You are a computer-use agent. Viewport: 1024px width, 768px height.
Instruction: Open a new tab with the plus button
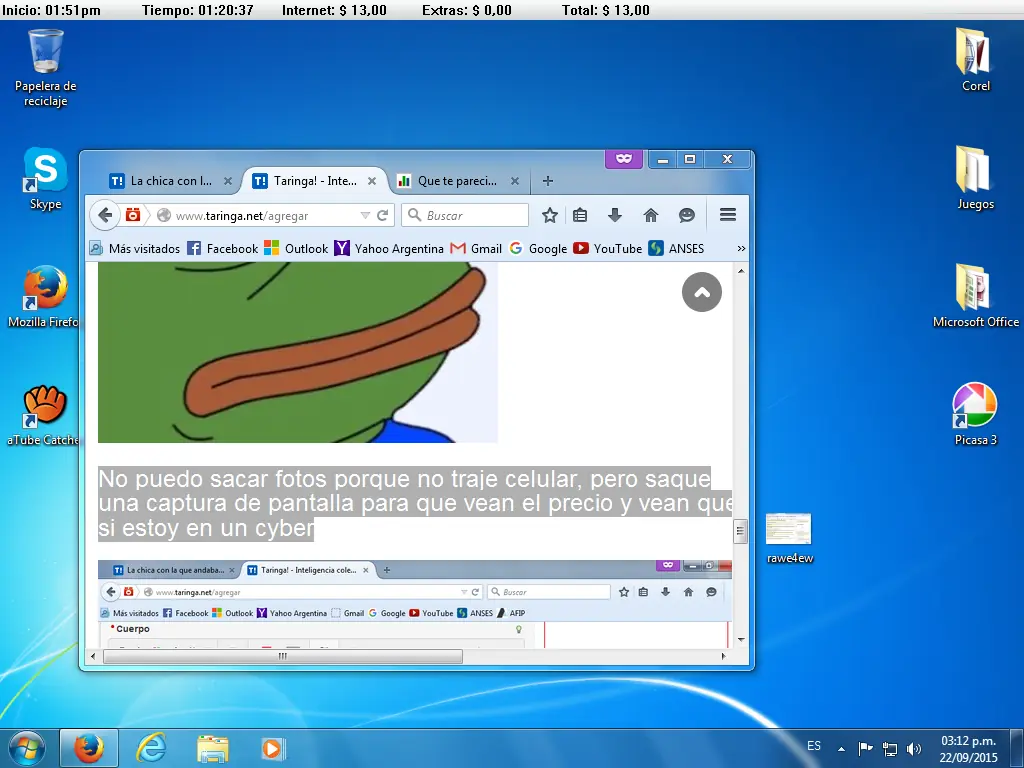tap(548, 181)
